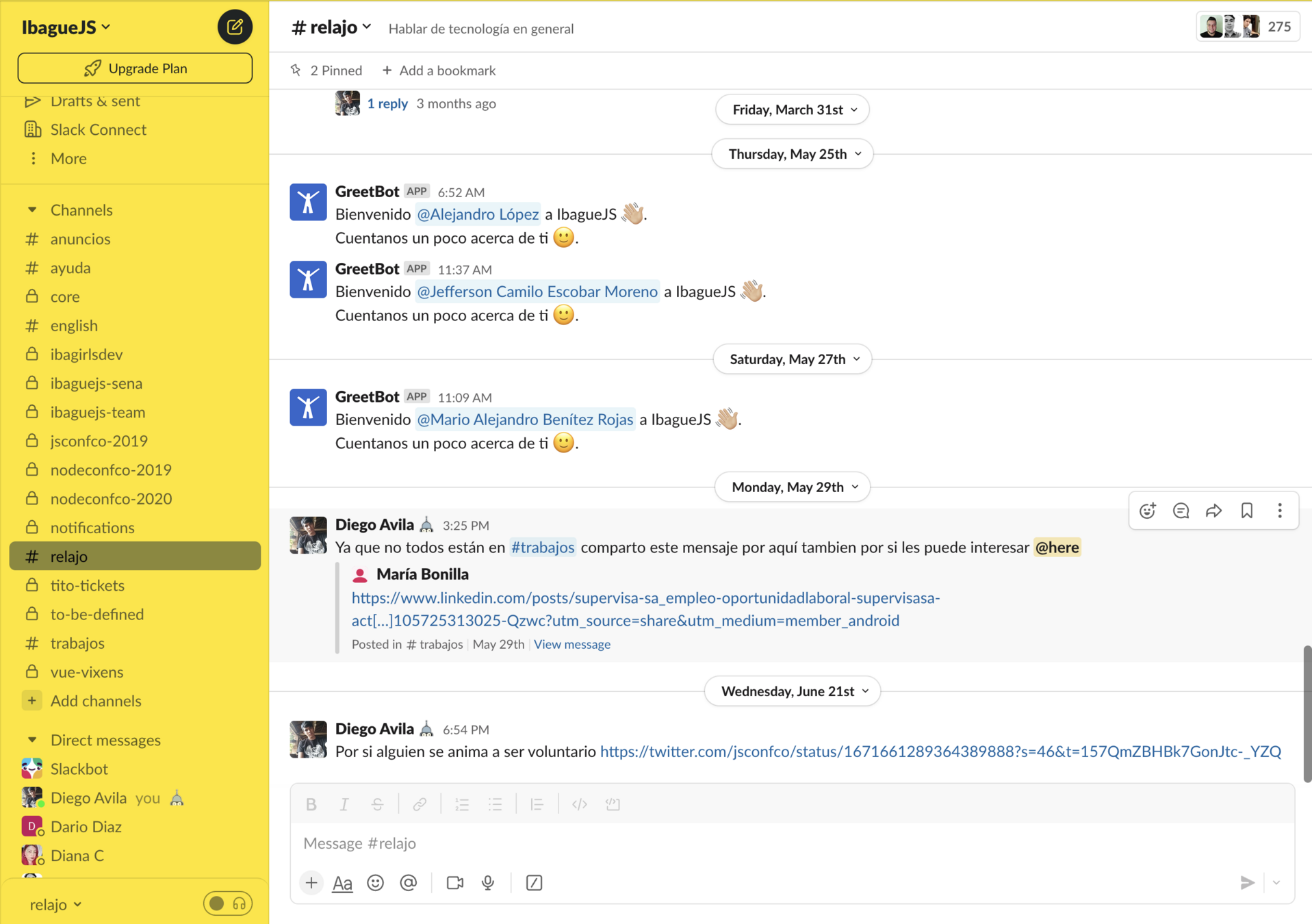Click the record audio clip microphone icon
1312x924 pixels.
pyautogui.click(x=488, y=883)
